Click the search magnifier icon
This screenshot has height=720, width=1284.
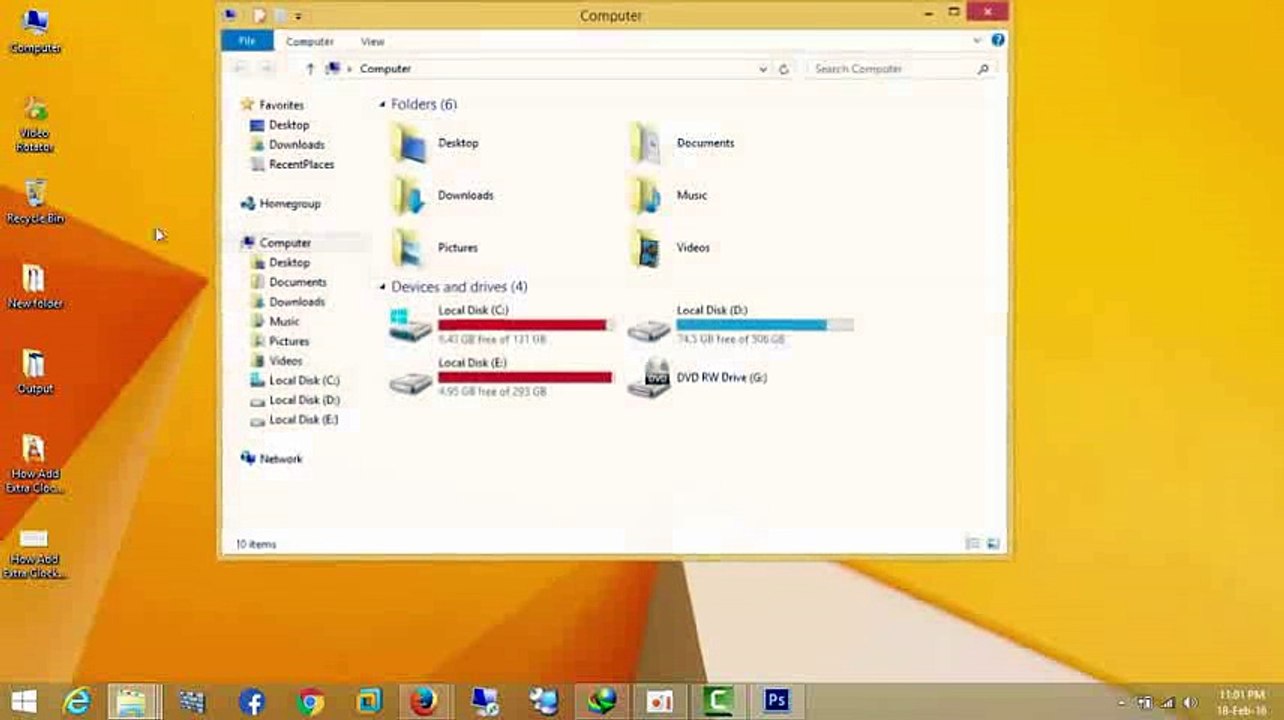tap(983, 69)
